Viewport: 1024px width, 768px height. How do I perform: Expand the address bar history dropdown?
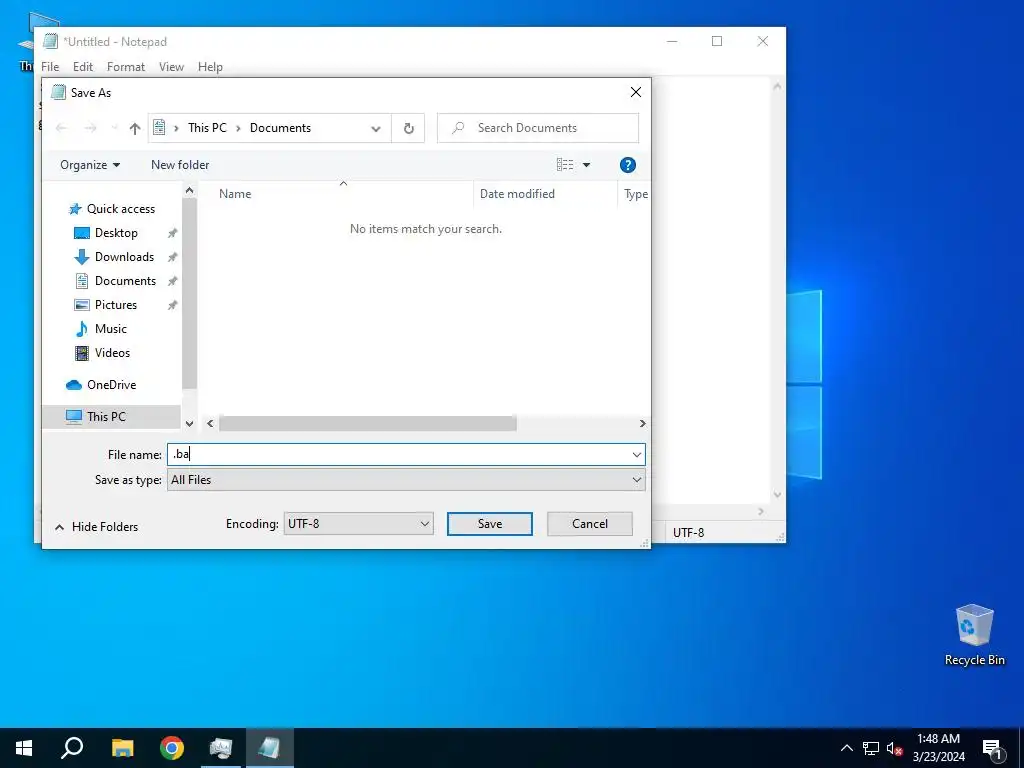376,129
